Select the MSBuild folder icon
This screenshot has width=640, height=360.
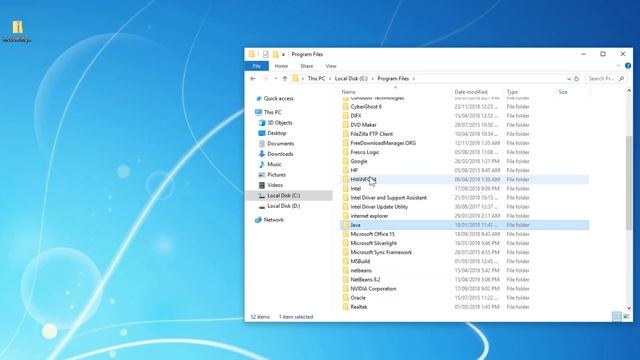(346, 262)
